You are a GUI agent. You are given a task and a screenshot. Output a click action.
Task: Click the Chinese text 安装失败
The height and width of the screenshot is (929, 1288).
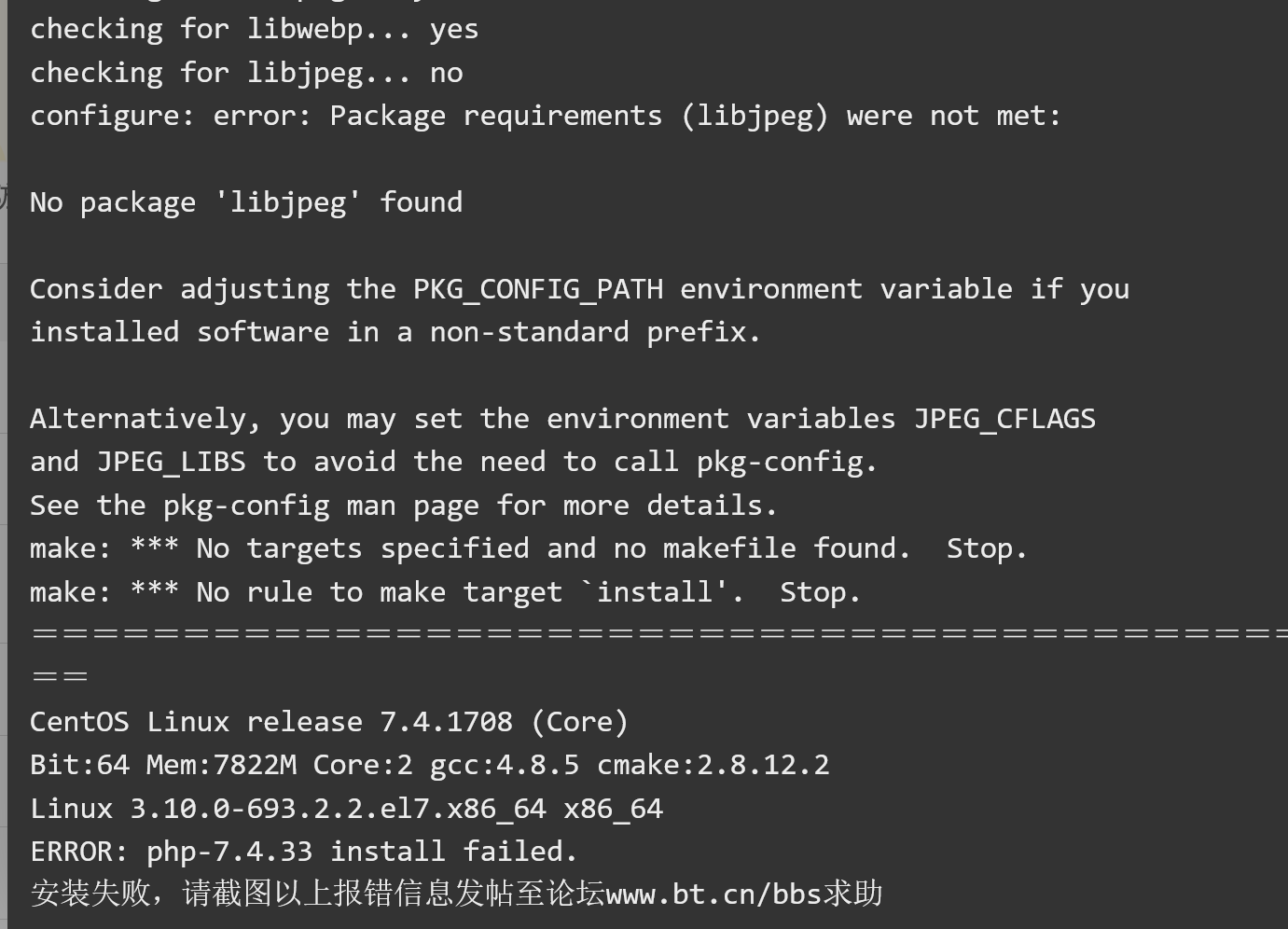click(x=90, y=894)
